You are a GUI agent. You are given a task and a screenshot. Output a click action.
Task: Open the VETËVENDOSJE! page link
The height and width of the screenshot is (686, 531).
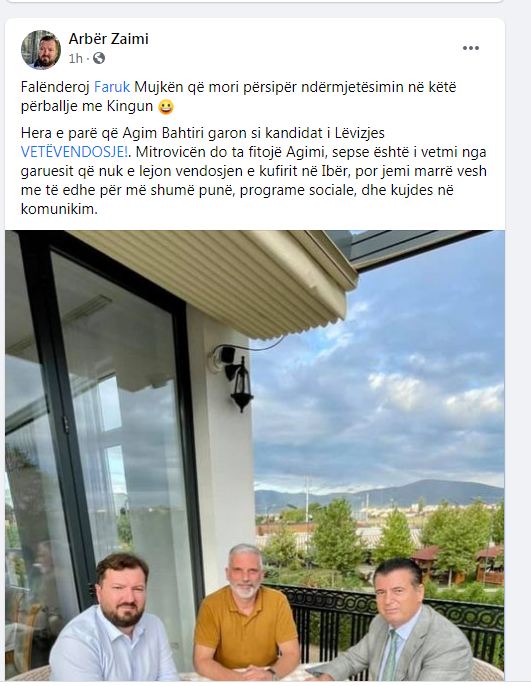coord(75,152)
